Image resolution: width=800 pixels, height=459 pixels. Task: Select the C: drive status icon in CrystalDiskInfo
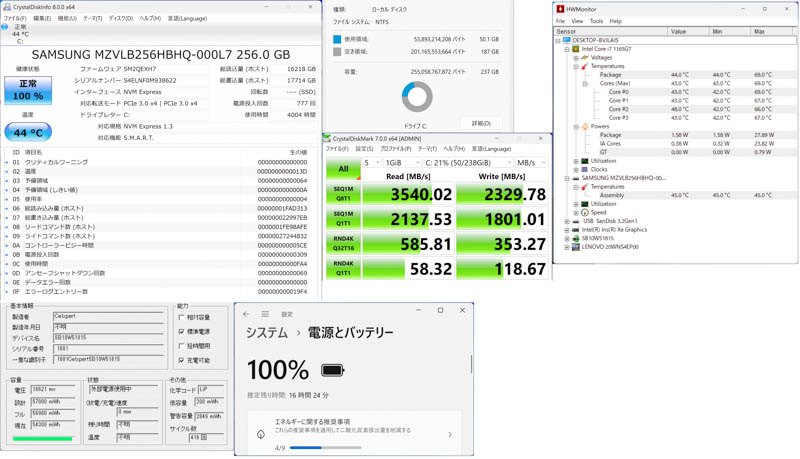tap(5, 27)
